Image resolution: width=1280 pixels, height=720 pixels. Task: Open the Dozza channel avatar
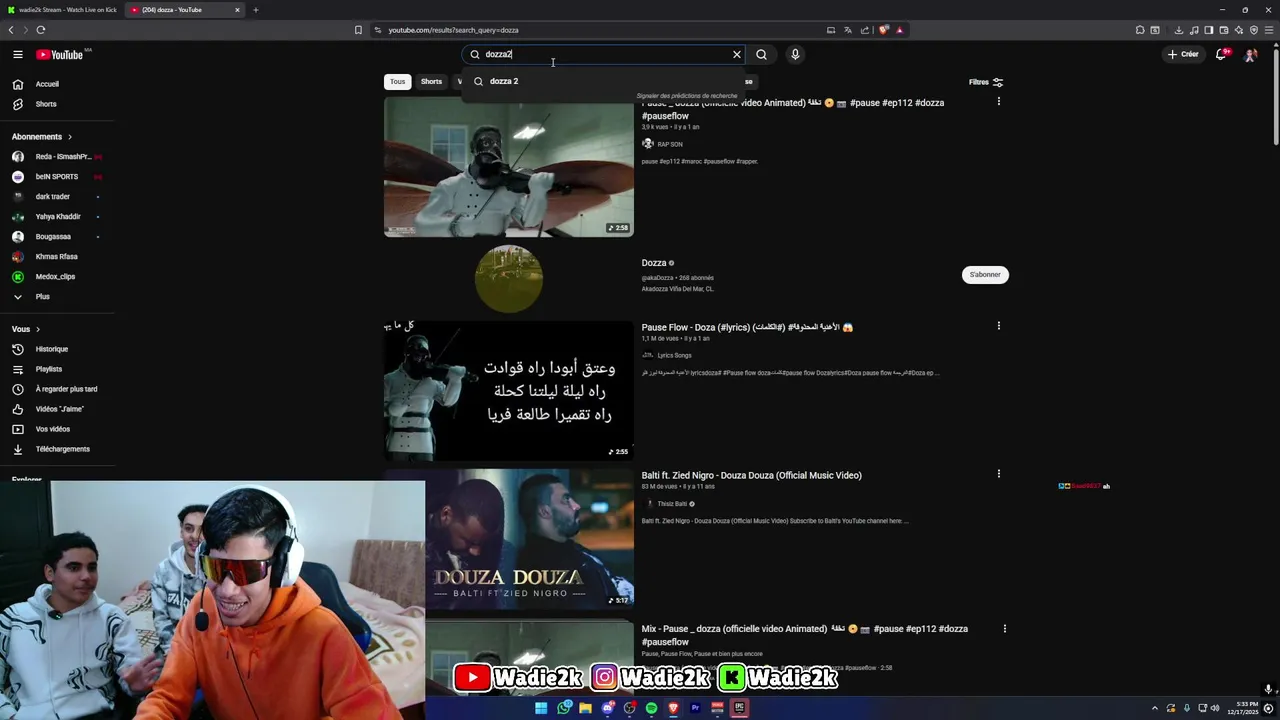point(509,279)
